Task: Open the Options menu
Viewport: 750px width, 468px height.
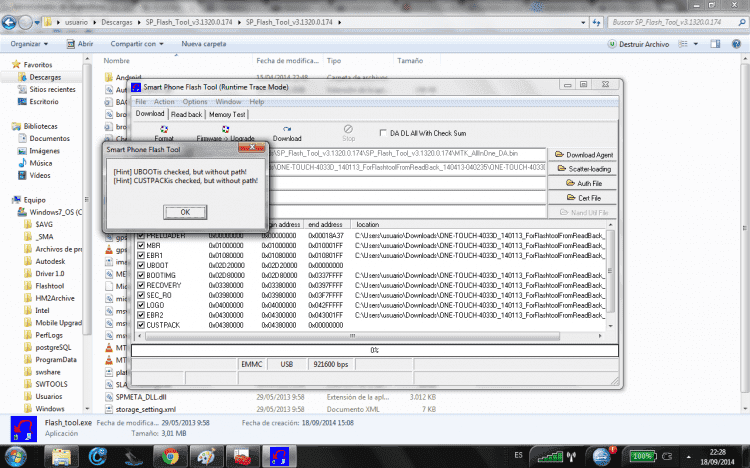Action: click(x=195, y=101)
